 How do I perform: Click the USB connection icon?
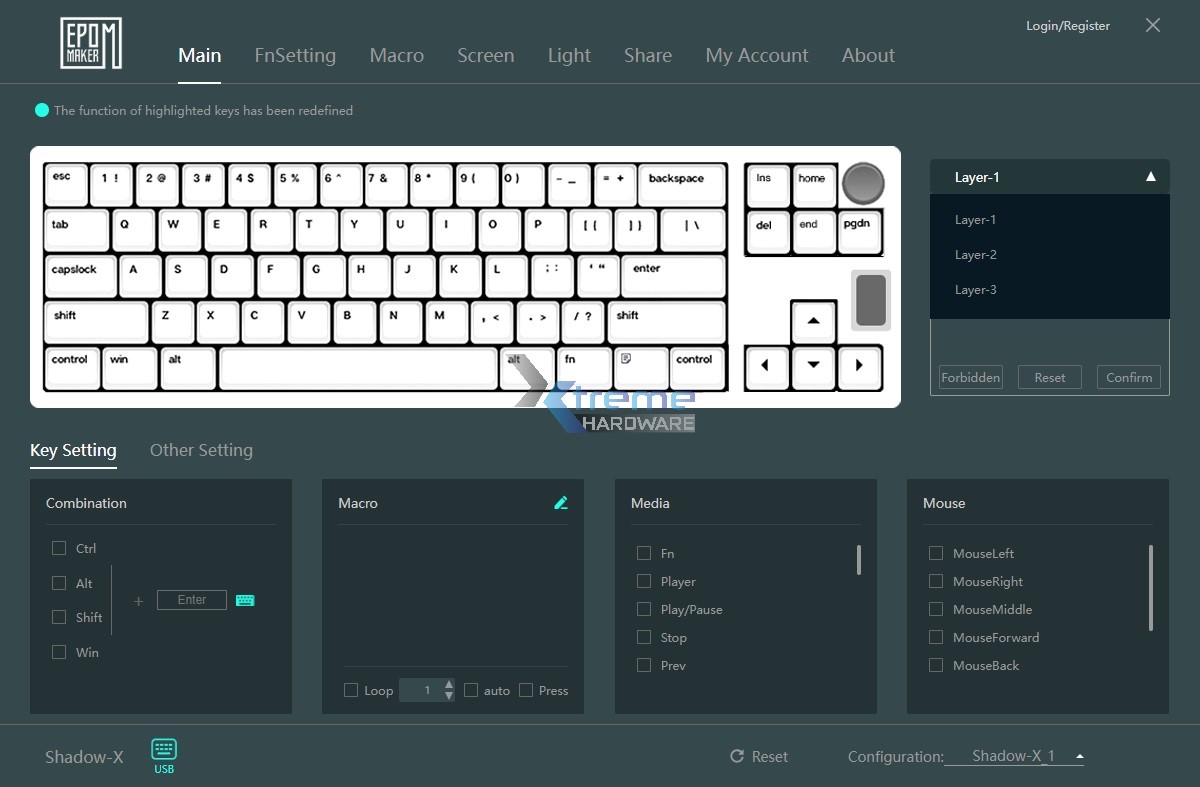[164, 750]
